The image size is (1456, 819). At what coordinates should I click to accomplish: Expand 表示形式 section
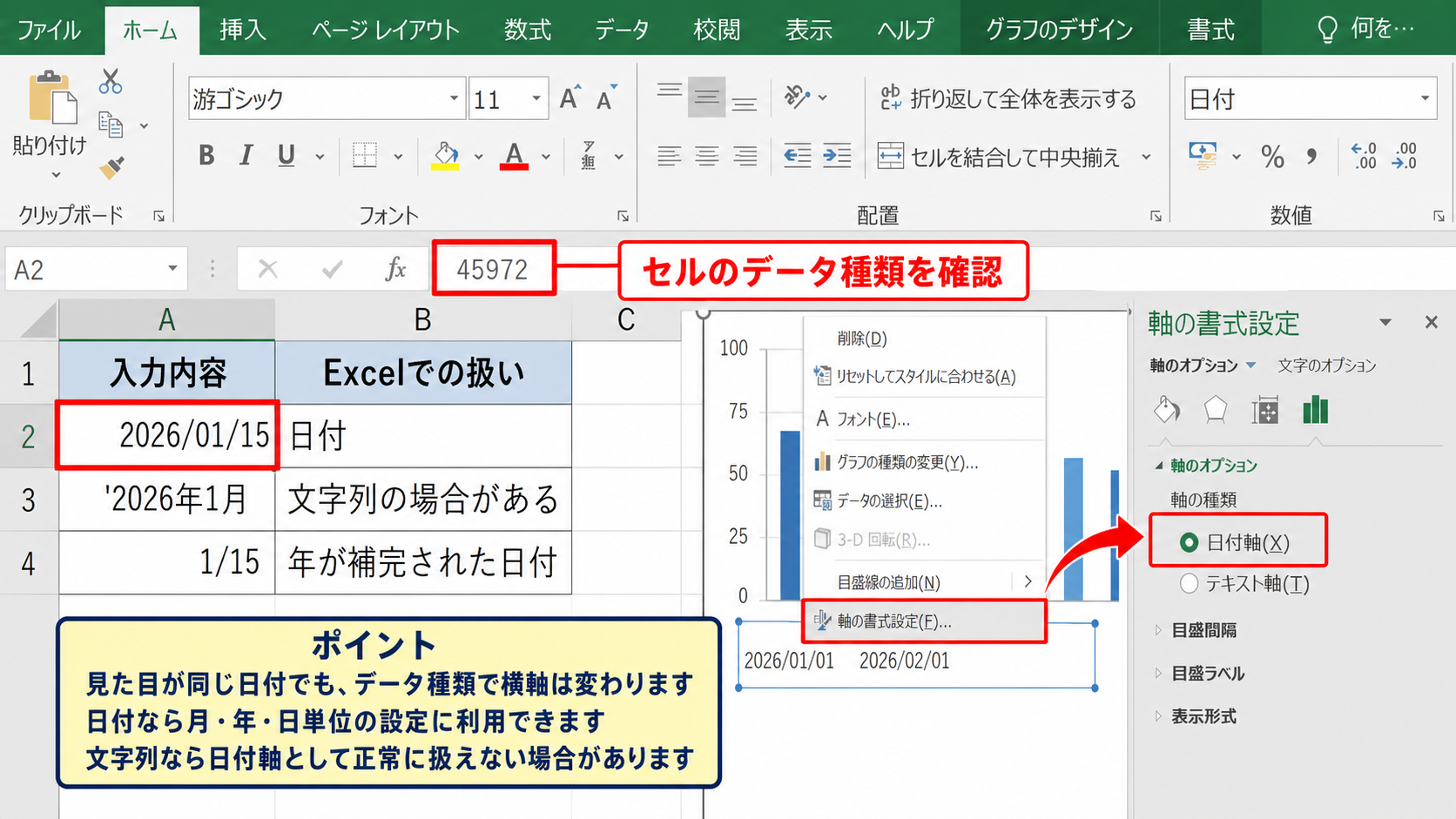pyautogui.click(x=1158, y=716)
